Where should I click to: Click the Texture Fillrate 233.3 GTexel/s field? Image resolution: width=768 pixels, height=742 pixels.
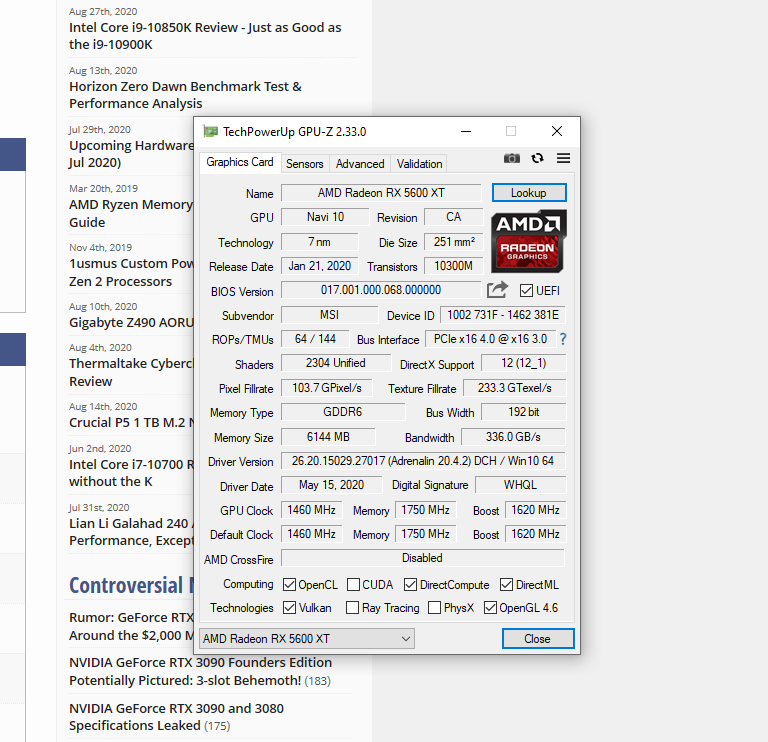[x=515, y=387]
